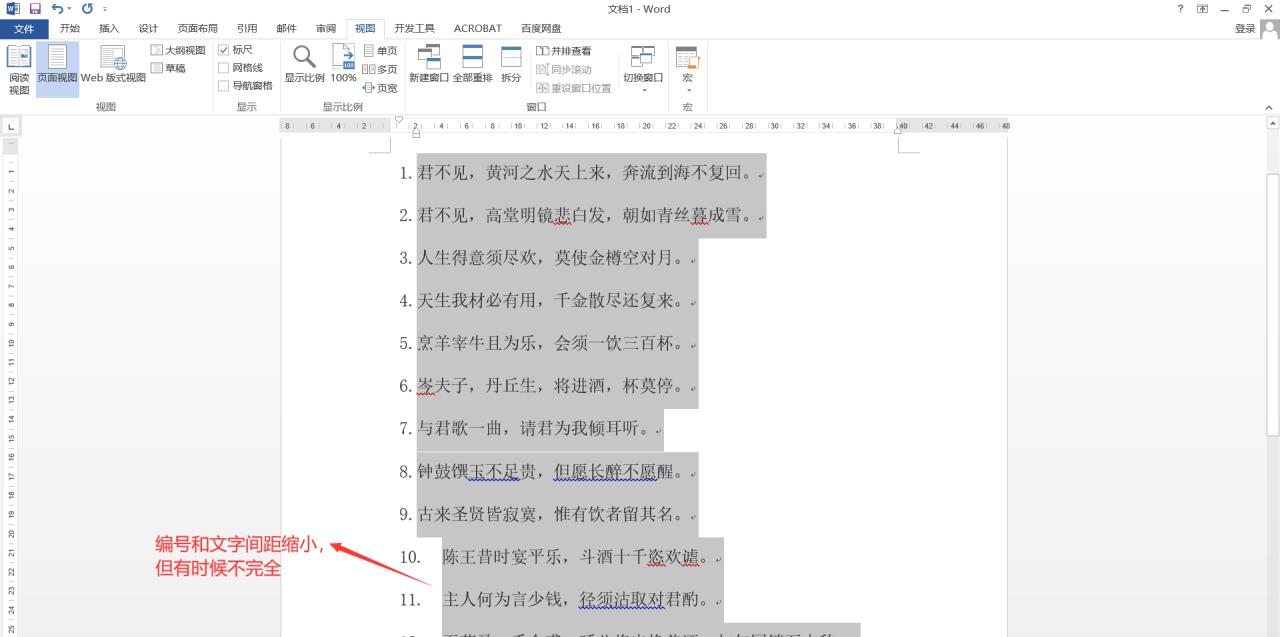Set zoom to 100% button
Screen dimensions: 1280x637
pos(343,65)
